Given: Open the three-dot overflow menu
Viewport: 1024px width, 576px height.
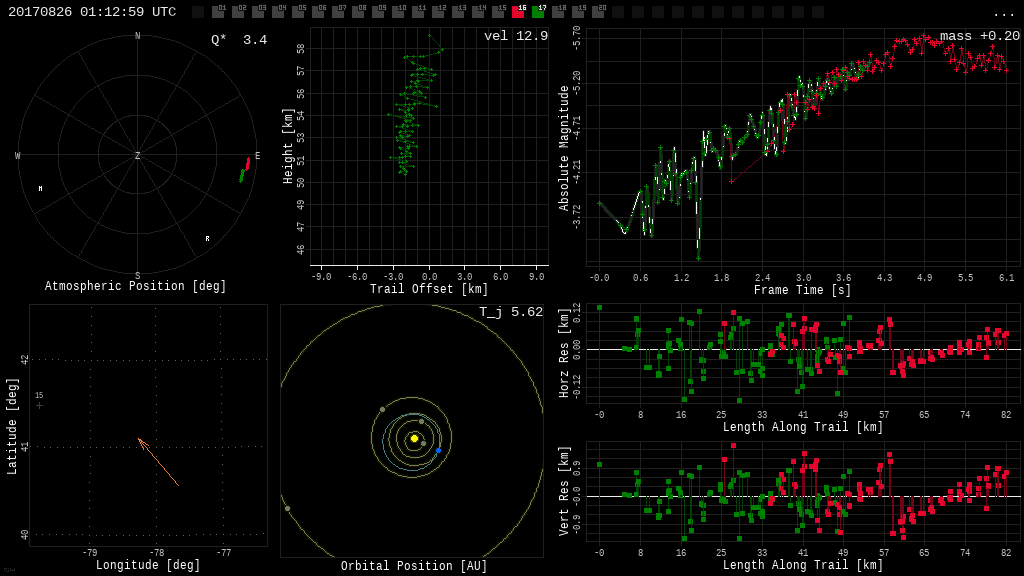Looking at the screenshot, I should pyautogui.click(x=1003, y=14).
